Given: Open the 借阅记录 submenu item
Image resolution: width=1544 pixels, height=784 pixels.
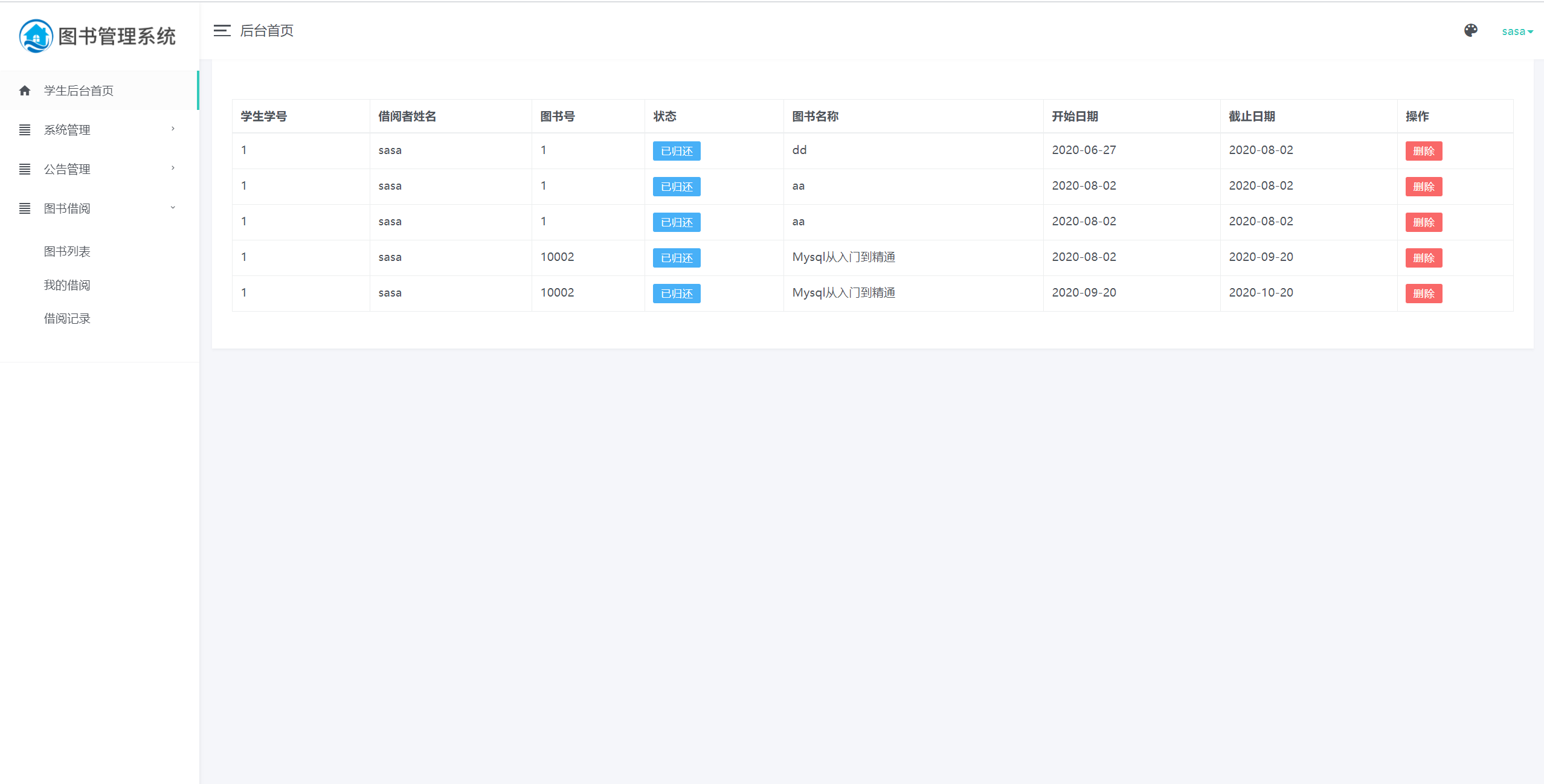Looking at the screenshot, I should coord(67,318).
